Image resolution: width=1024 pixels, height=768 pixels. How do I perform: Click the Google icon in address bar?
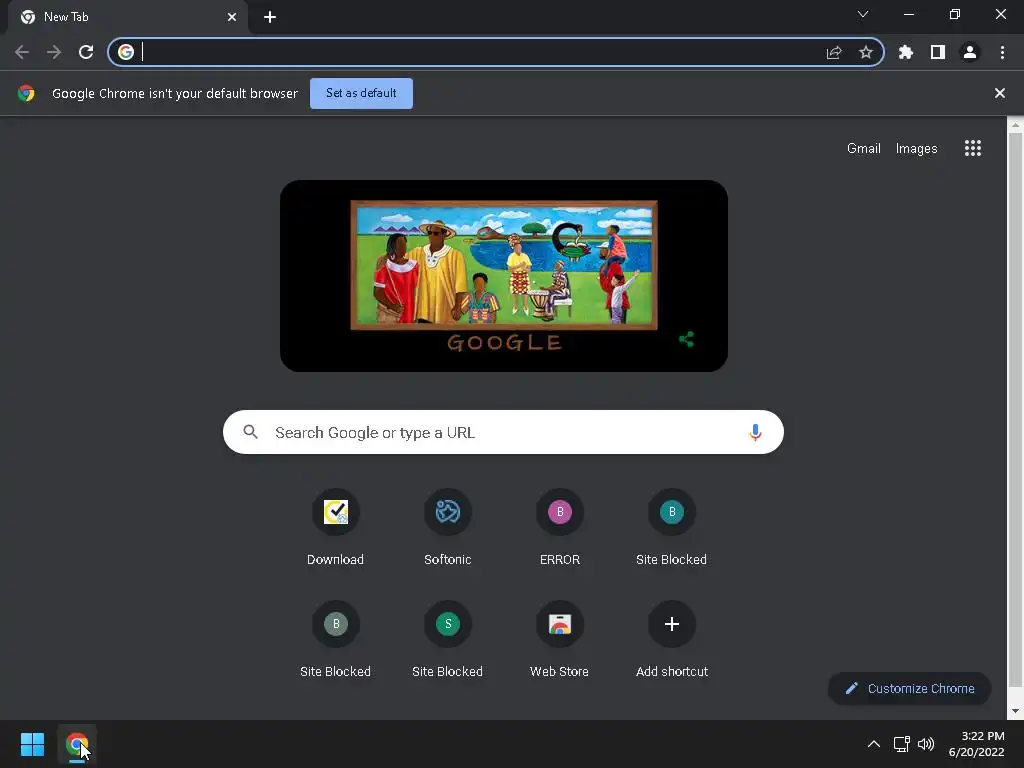[x=126, y=52]
